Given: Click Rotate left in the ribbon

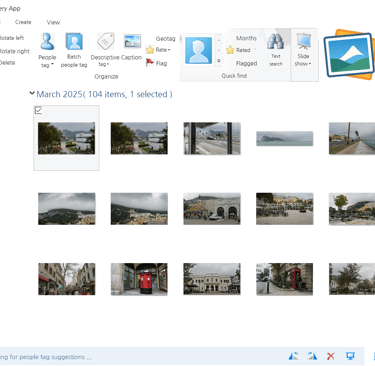Looking at the screenshot, I should (12, 38).
